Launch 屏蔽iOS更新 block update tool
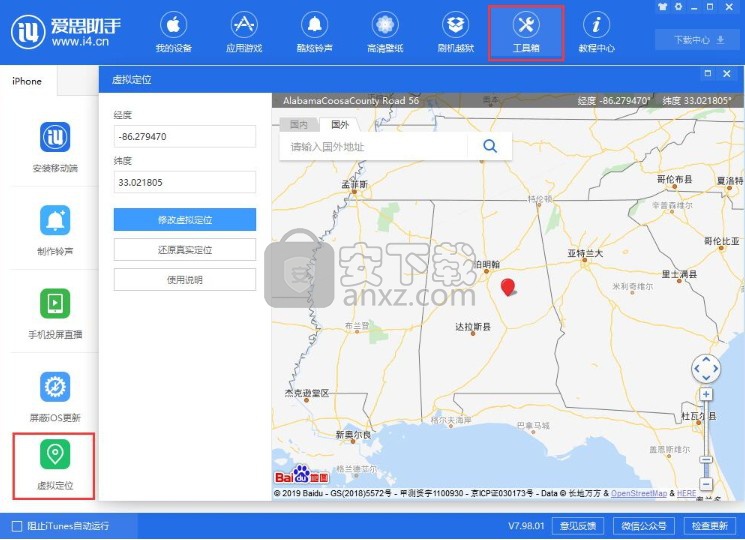 coord(55,397)
